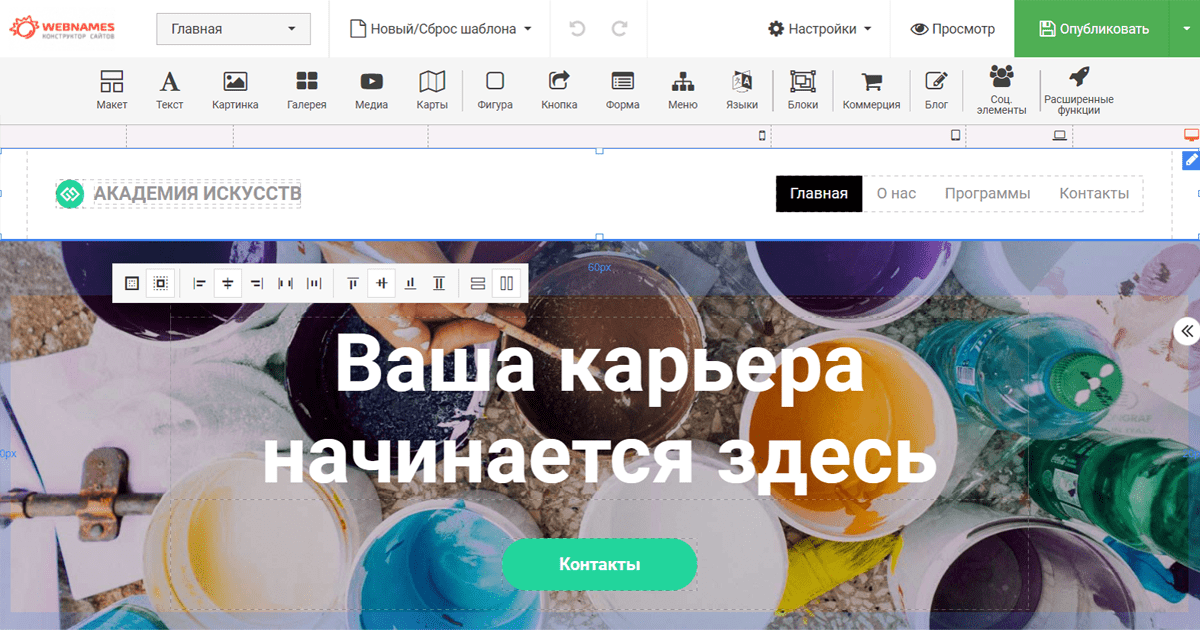Open the Просмотр preview
The image size is (1200, 630).
(x=953, y=29)
